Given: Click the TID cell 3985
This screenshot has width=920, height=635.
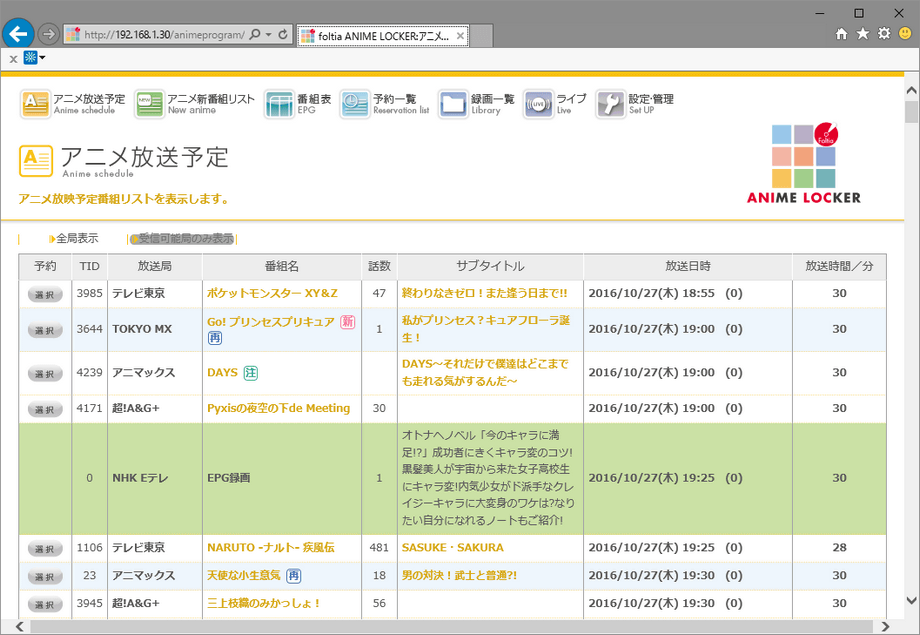Looking at the screenshot, I should (x=89, y=293).
